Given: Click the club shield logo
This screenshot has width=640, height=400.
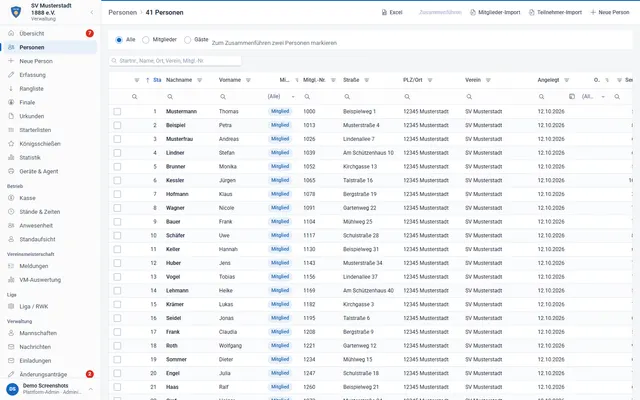Looking at the screenshot, I should pyautogui.click(x=16, y=12).
